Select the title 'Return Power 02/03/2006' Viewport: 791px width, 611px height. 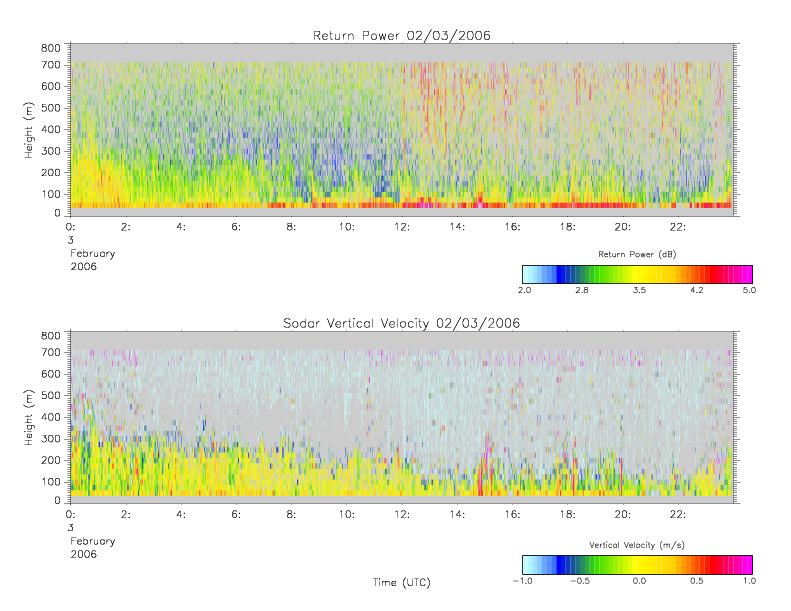coord(402,35)
